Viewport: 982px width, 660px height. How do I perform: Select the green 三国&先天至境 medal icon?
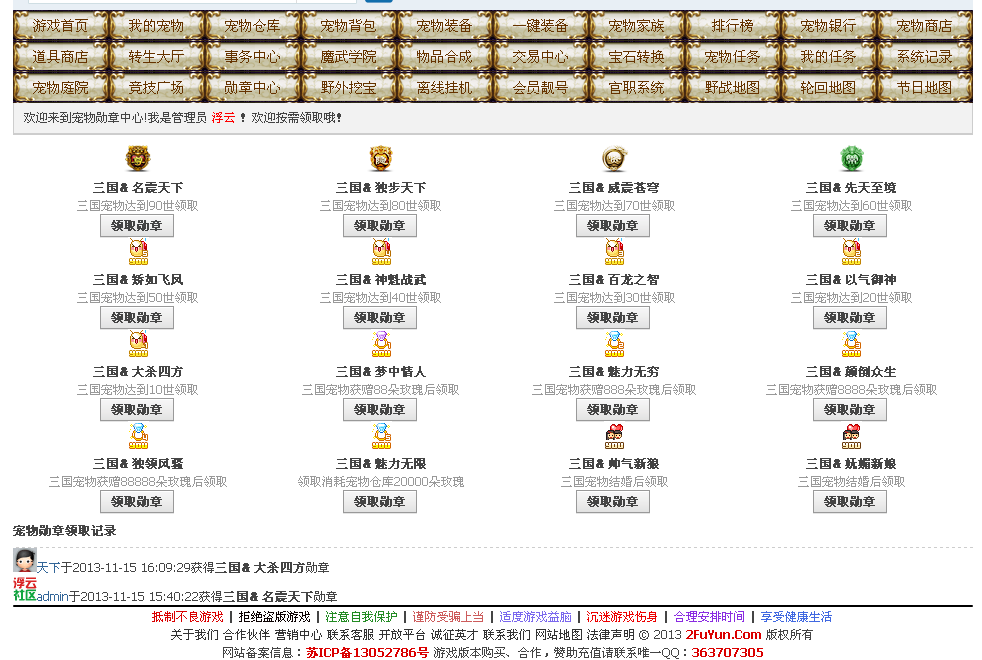coord(850,158)
